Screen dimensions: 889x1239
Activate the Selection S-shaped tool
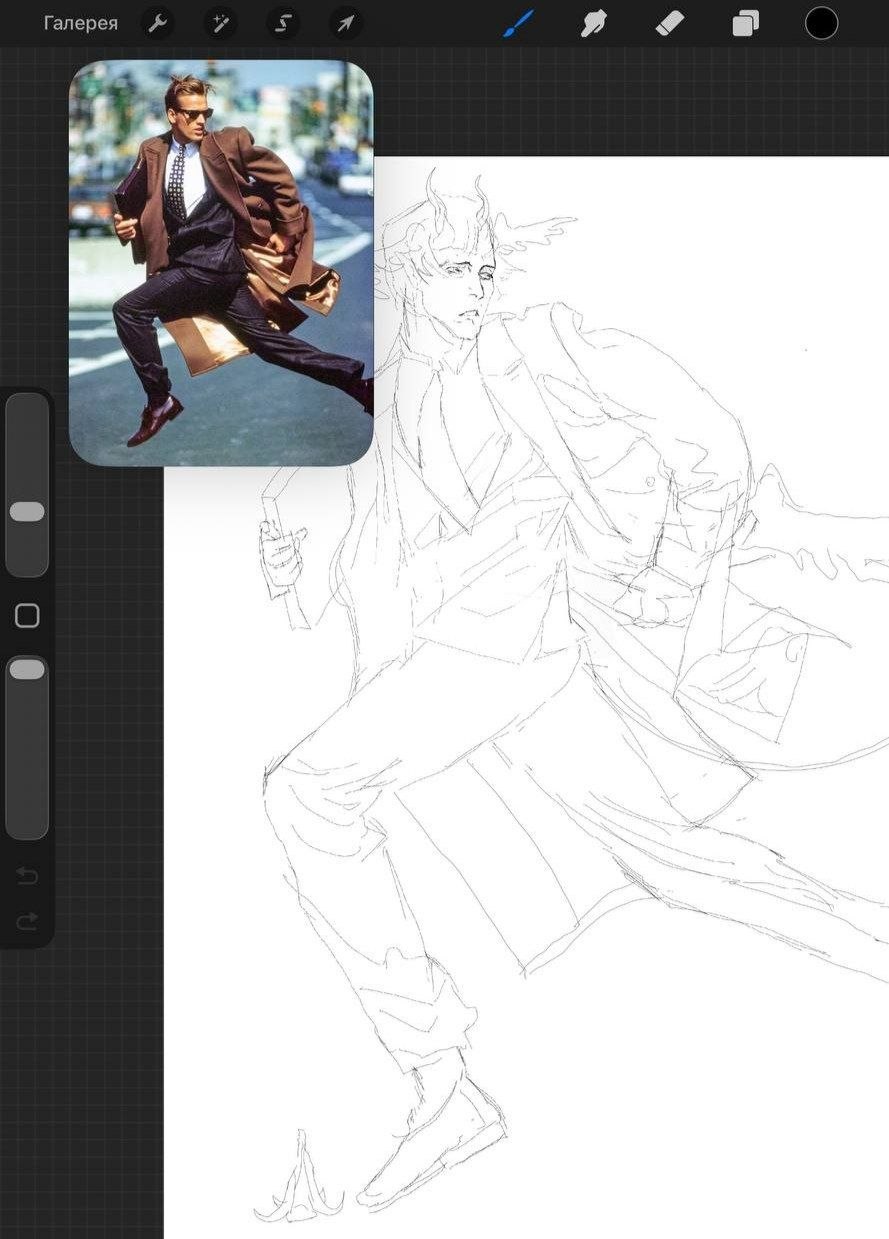(x=282, y=23)
